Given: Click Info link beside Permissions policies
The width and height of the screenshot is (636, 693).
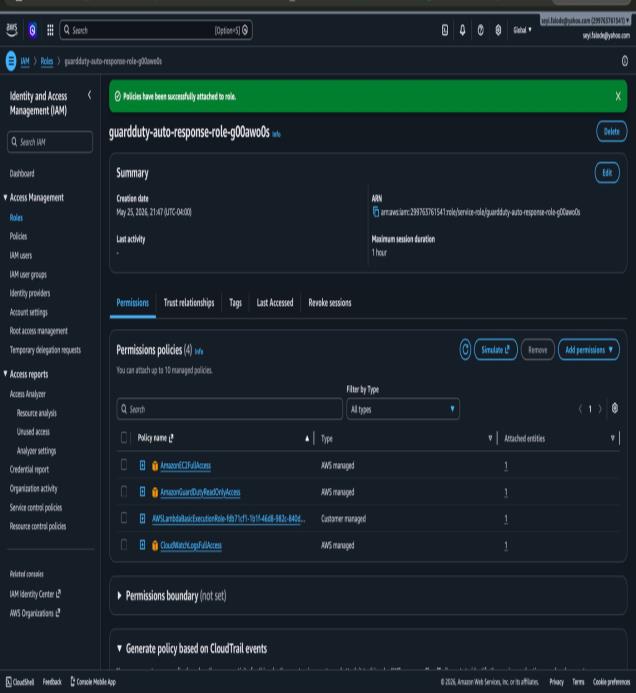Looking at the screenshot, I should click(199, 352).
